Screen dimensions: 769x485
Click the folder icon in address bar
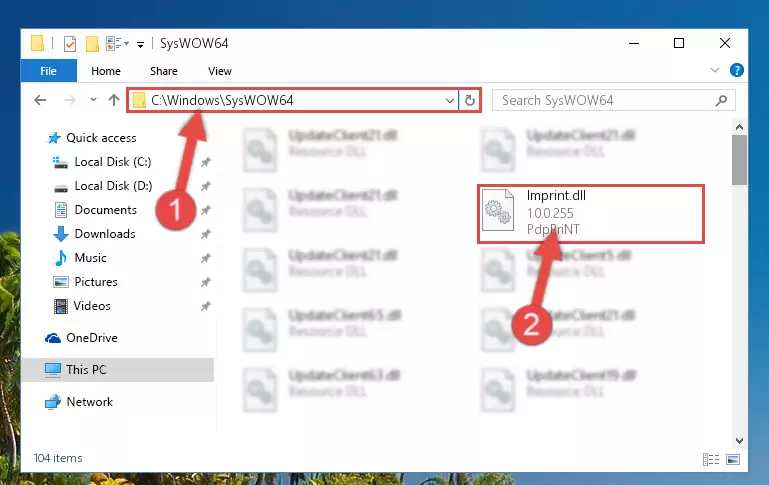coord(140,101)
